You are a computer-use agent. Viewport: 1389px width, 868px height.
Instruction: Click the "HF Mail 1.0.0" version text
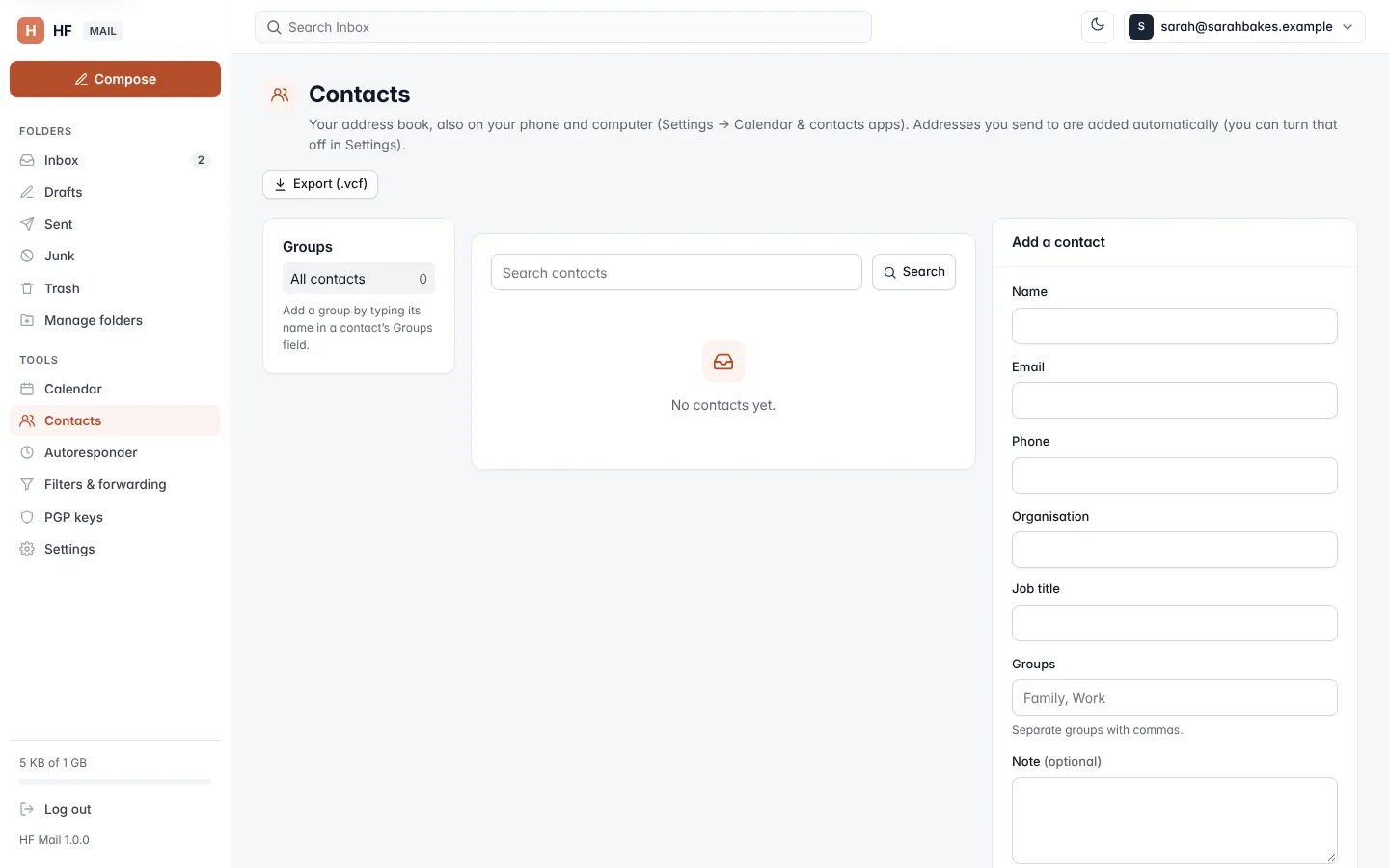tap(54, 840)
